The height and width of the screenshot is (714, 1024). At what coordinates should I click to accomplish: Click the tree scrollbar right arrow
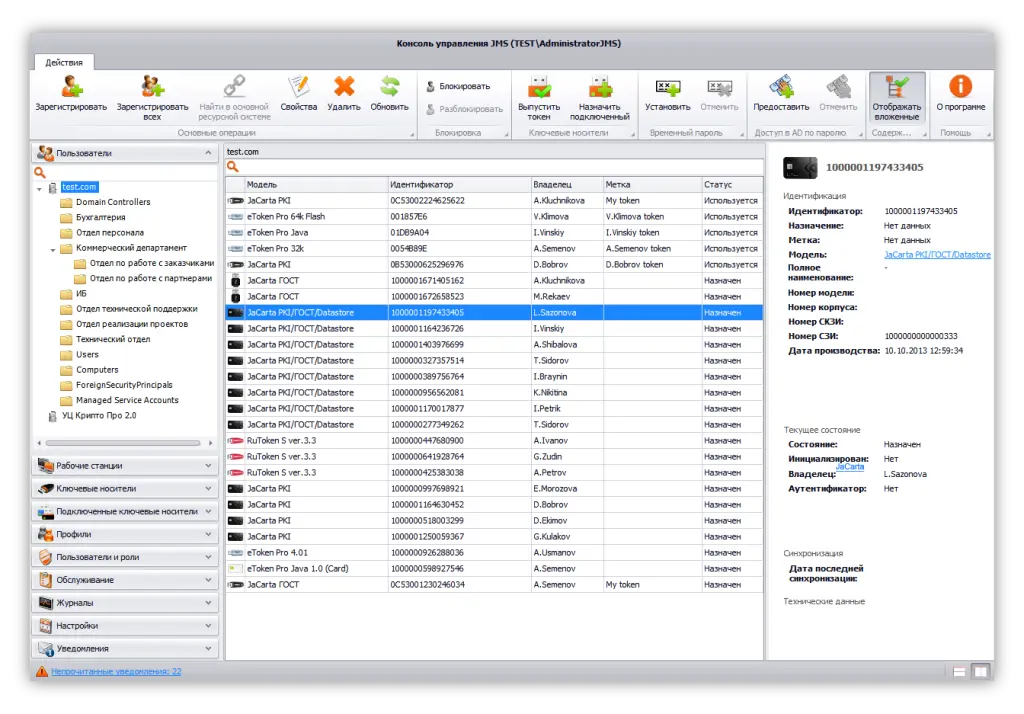pos(210,443)
